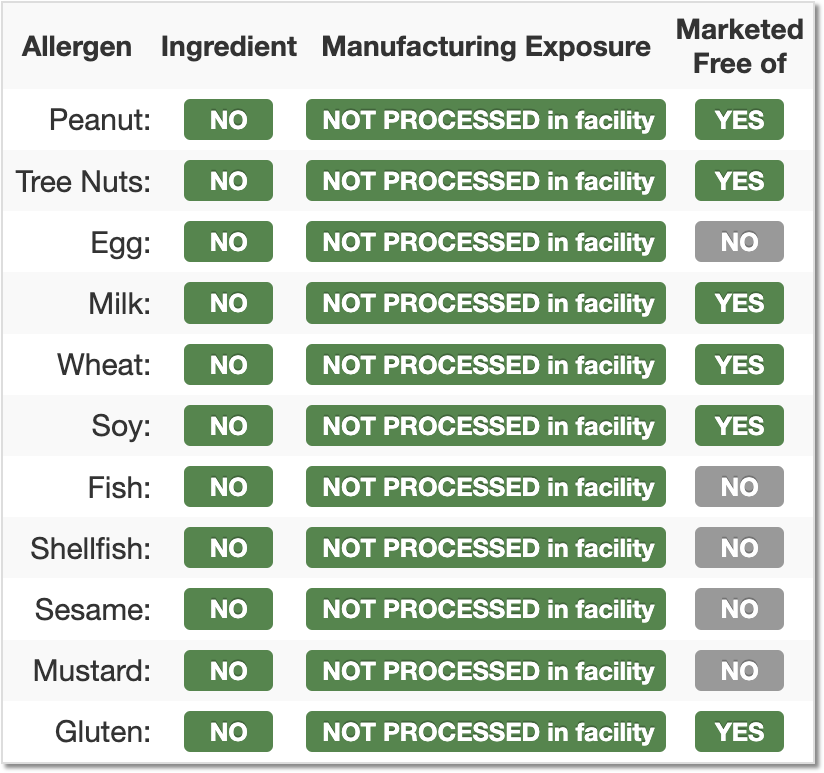Select the Mustard row label
This screenshot has height=773, width=824.
click(92, 671)
